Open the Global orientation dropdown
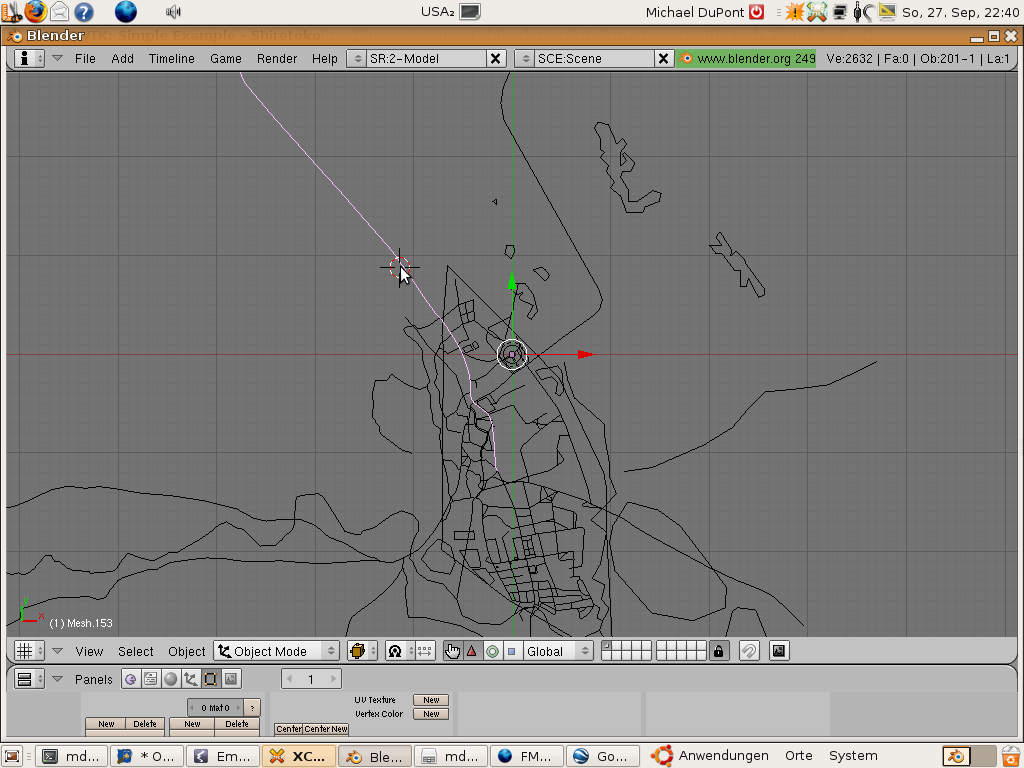The height and width of the screenshot is (768, 1024). (x=558, y=651)
